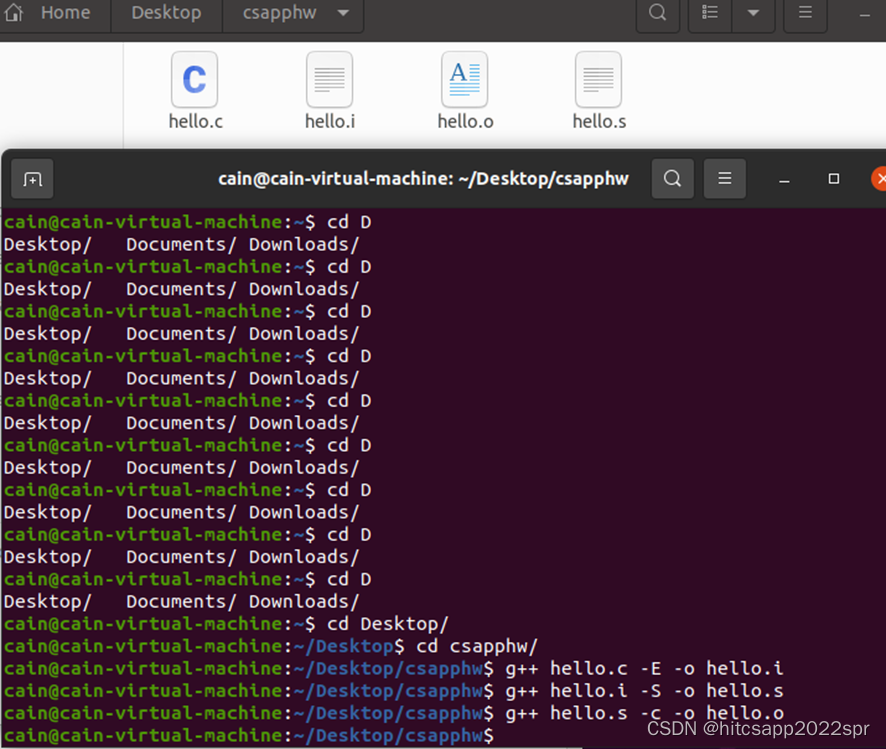Click the hello.s file name label
This screenshot has width=886, height=749.
599,121
